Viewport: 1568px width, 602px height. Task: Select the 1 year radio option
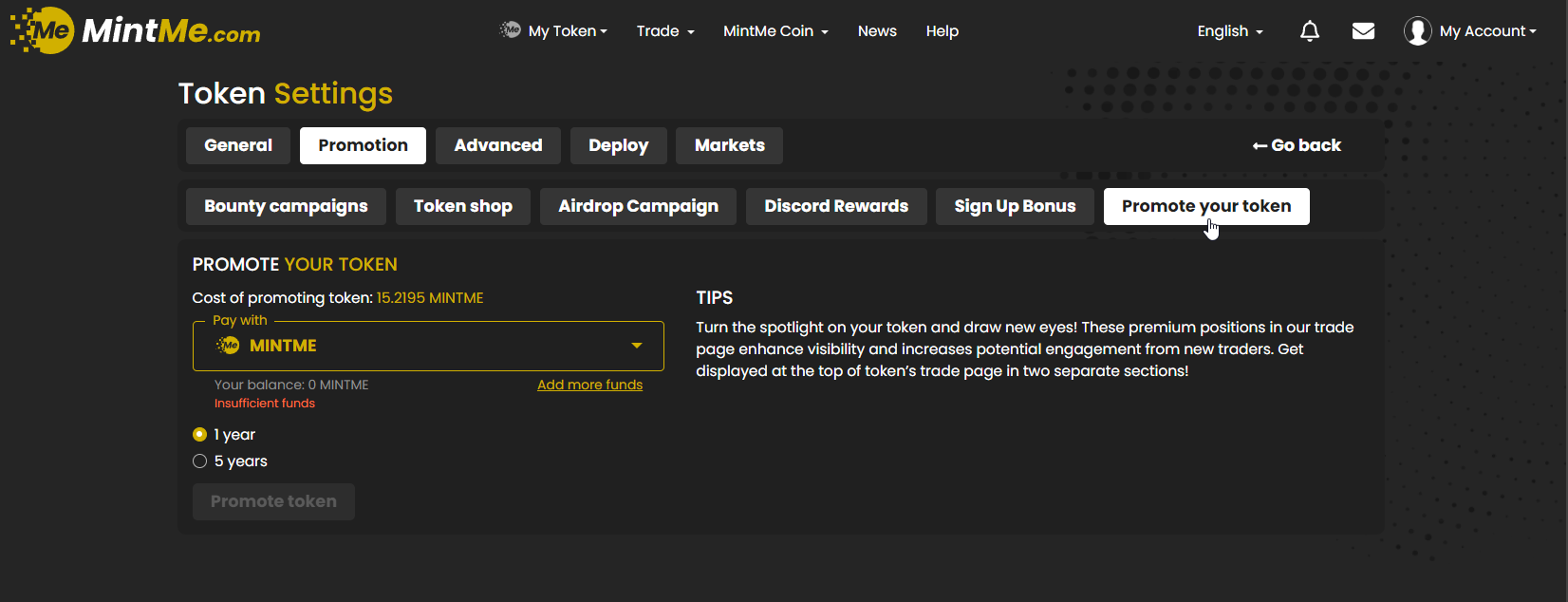(x=199, y=435)
